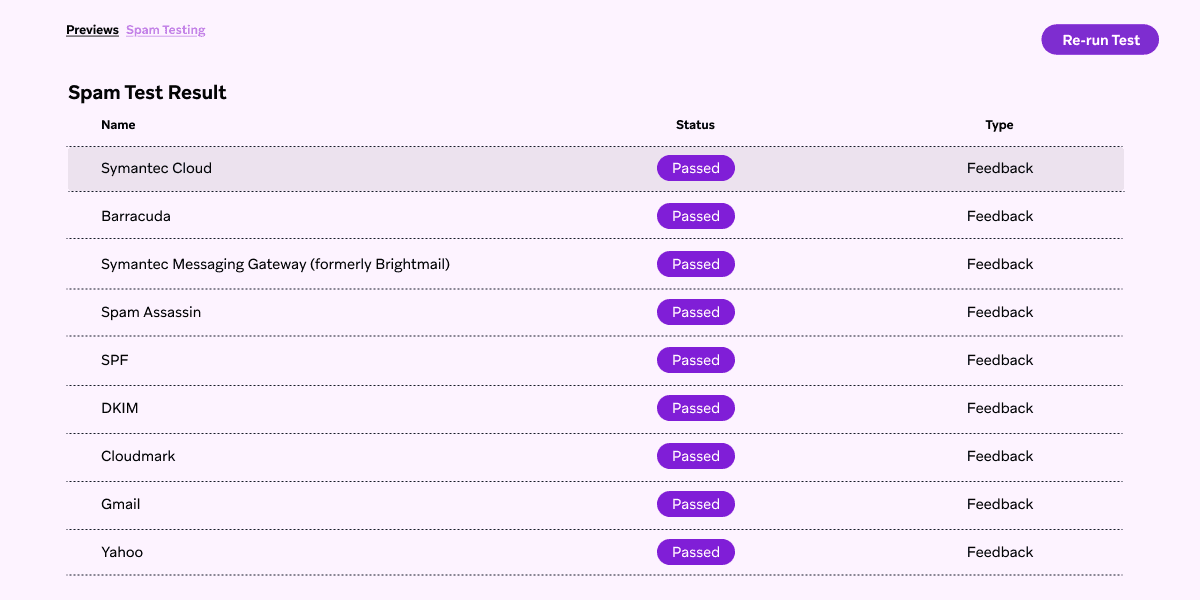The width and height of the screenshot is (1200, 600).
Task: Click the Type column header
Action: click(999, 125)
